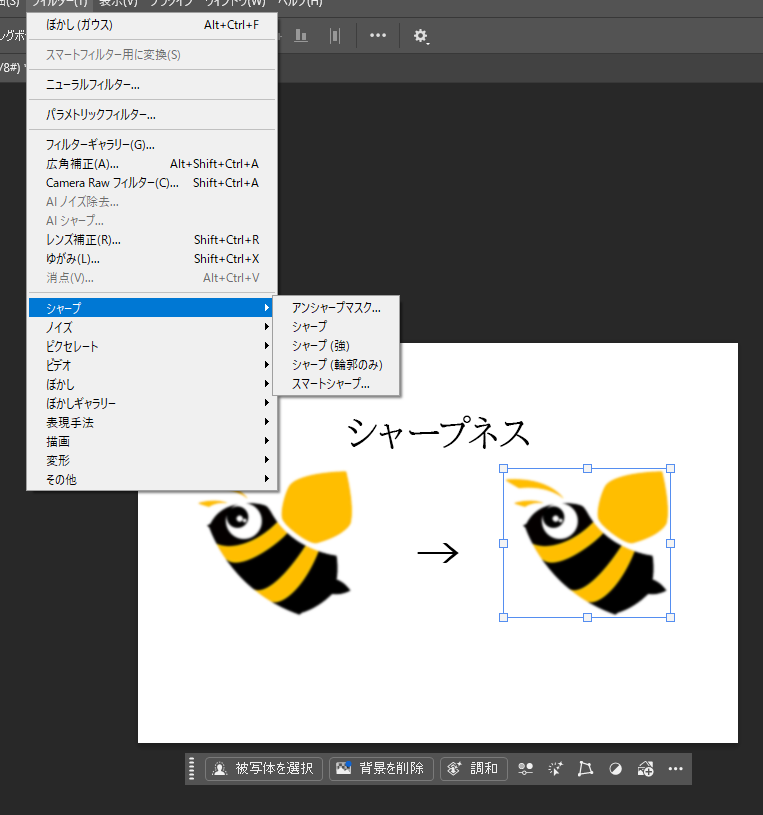Open Camera Raw フィルター from the menu
Image resolution: width=763 pixels, height=815 pixels.
(112, 183)
